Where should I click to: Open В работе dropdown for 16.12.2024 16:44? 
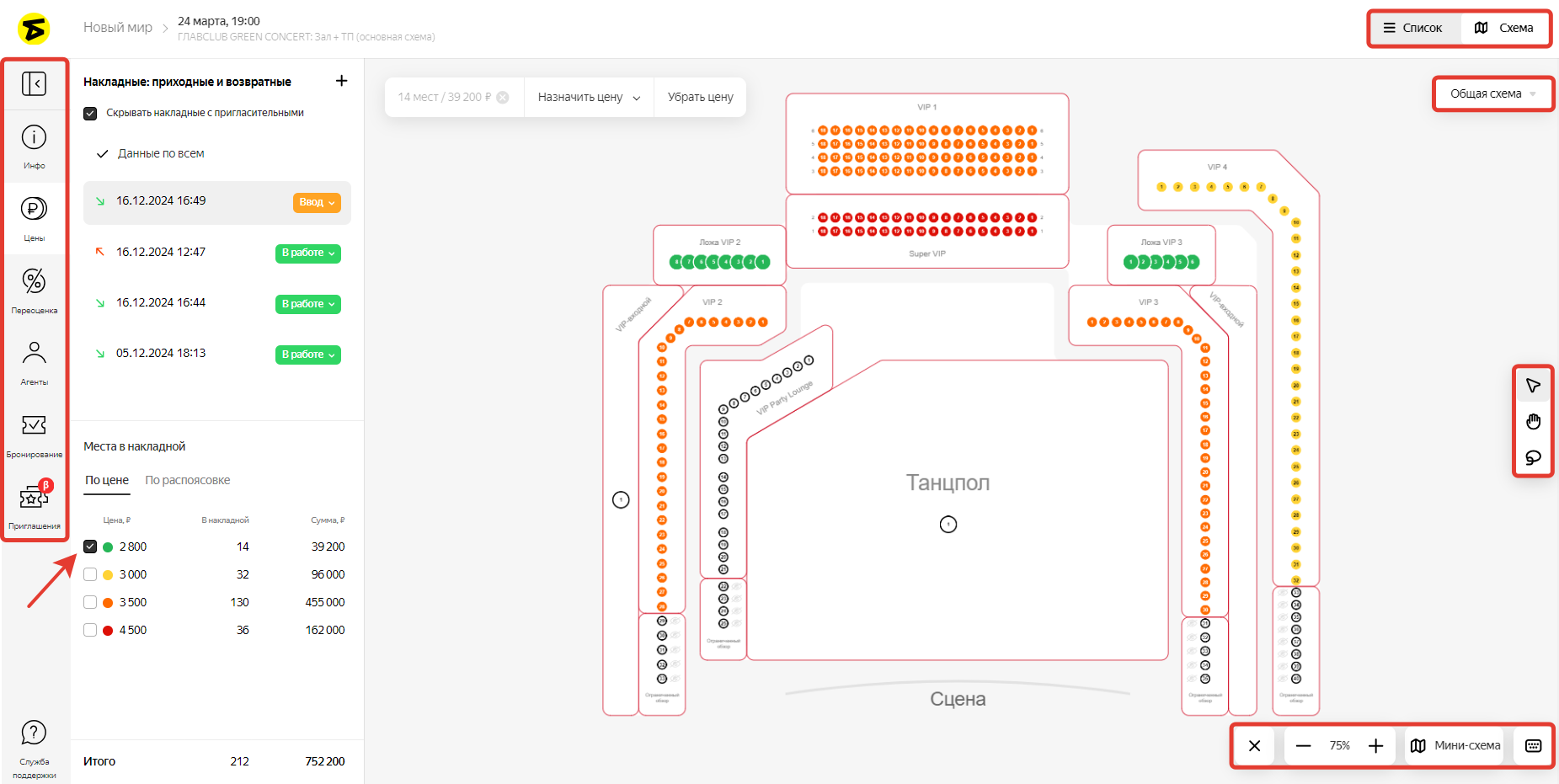coord(307,304)
